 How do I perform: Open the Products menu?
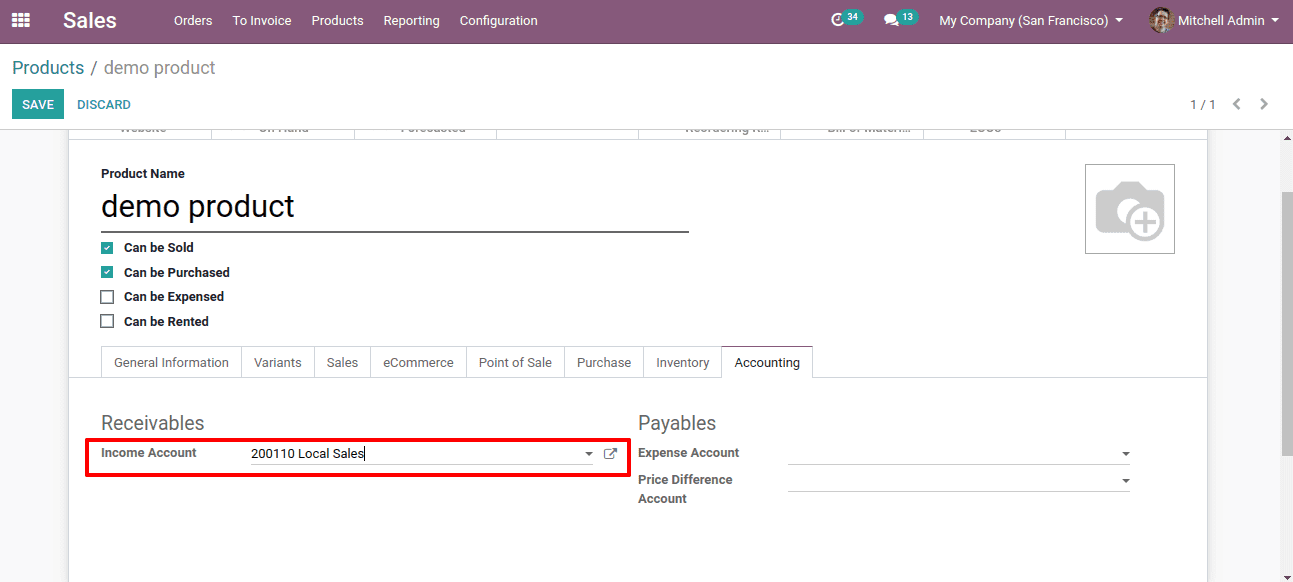[x=337, y=20]
